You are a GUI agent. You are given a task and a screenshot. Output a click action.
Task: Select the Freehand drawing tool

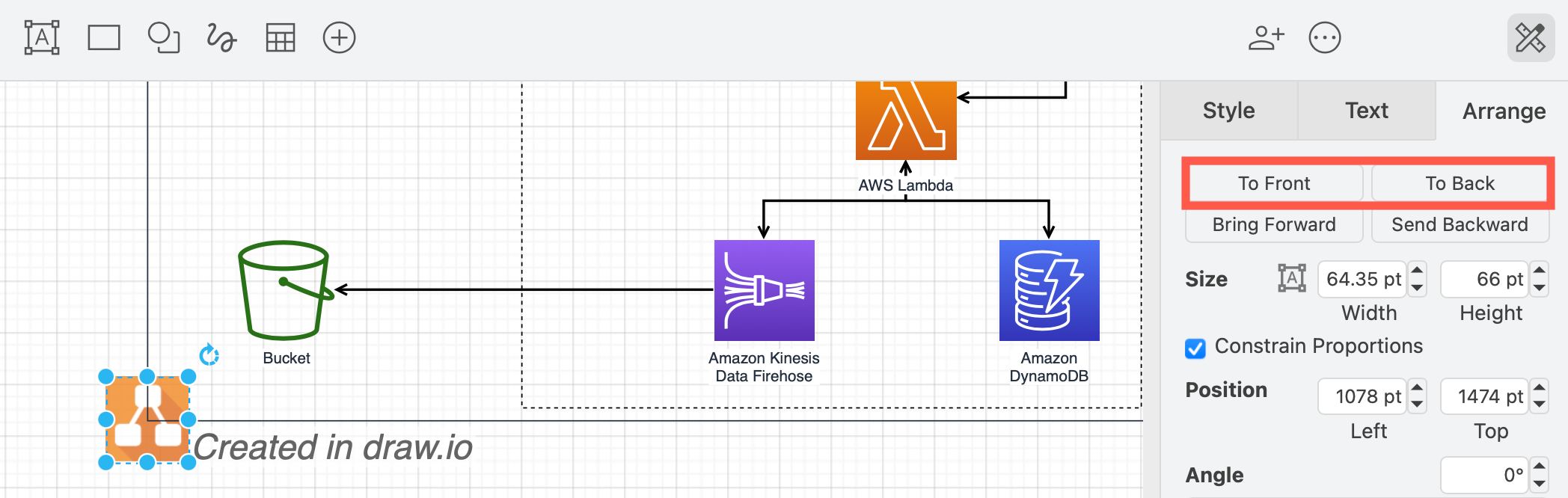tap(221, 37)
